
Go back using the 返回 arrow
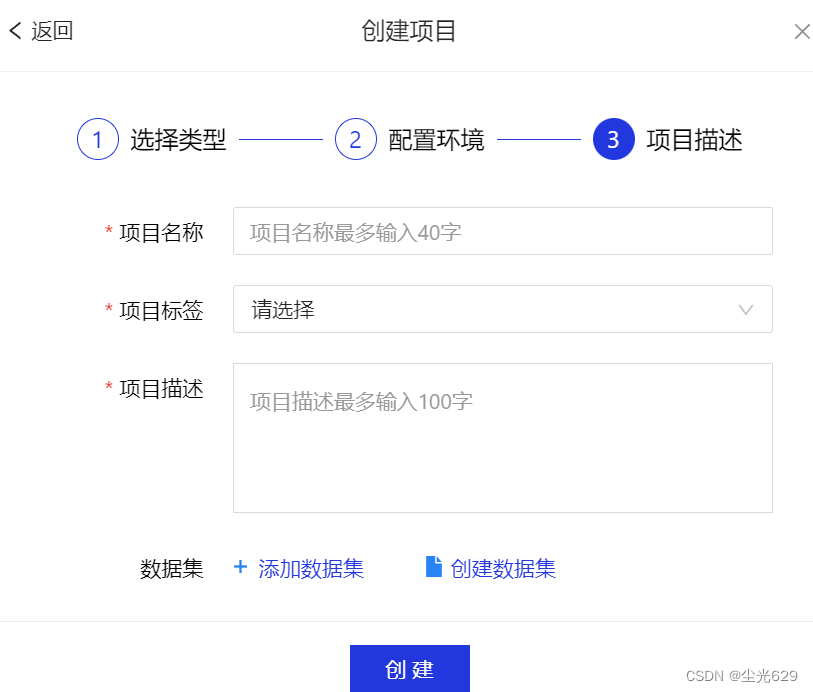[x=16, y=31]
